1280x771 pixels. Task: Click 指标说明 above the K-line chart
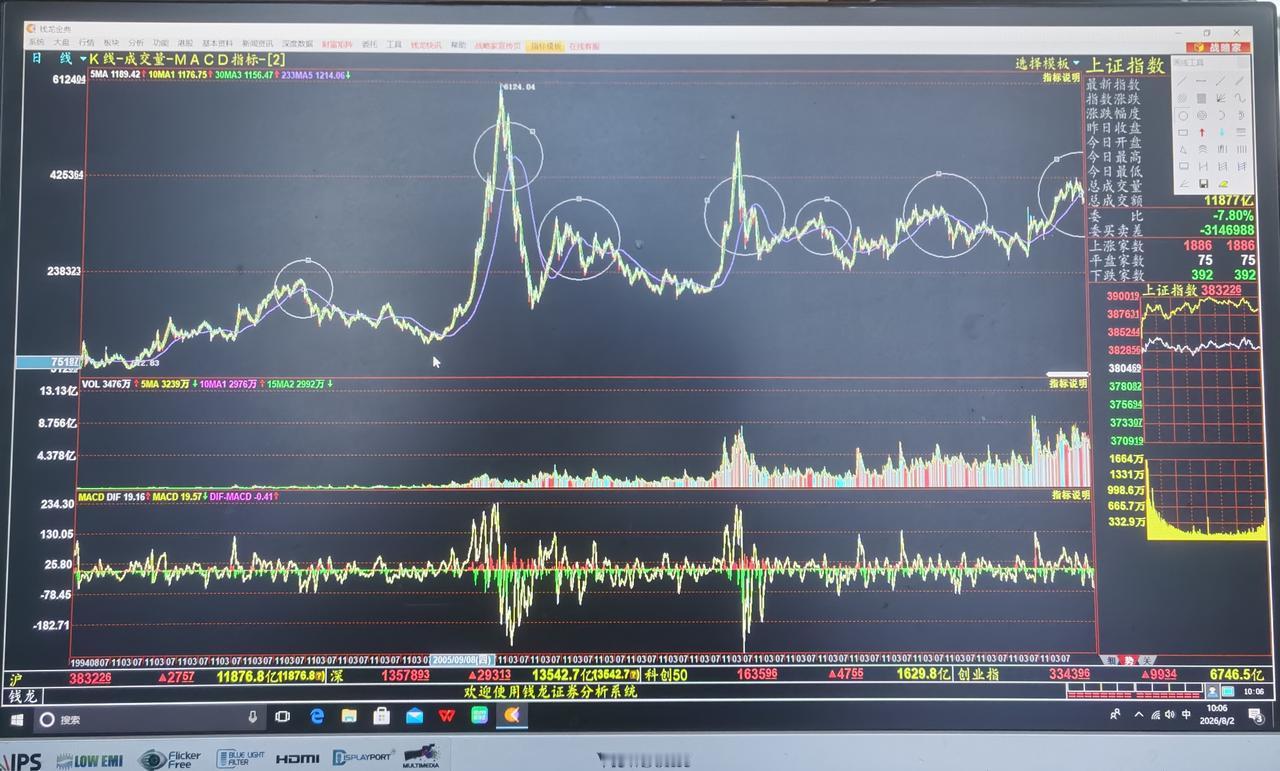point(1061,77)
